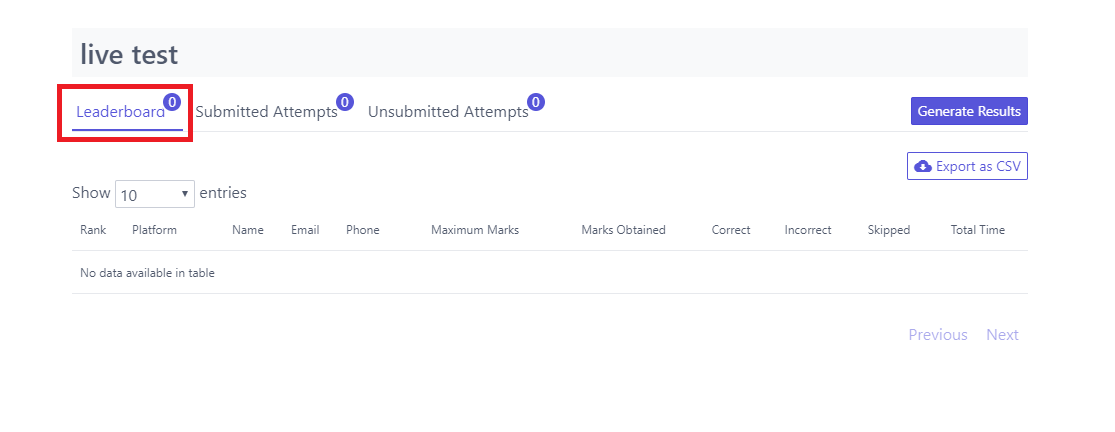1115x432 pixels.
Task: Click the Name column header
Action: coord(248,230)
